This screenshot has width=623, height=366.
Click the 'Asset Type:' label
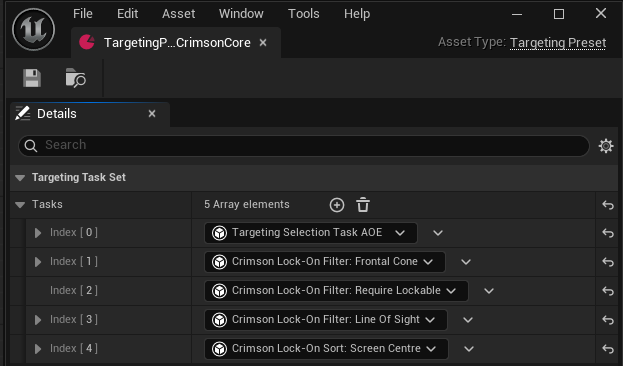click(x=472, y=42)
